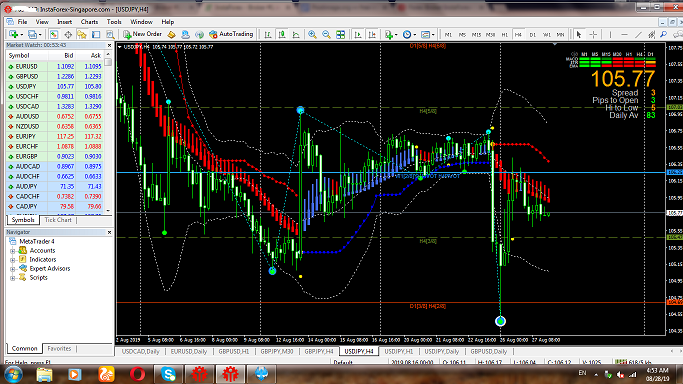
Task: Open the Charts menu
Action: pyautogui.click(x=89, y=22)
